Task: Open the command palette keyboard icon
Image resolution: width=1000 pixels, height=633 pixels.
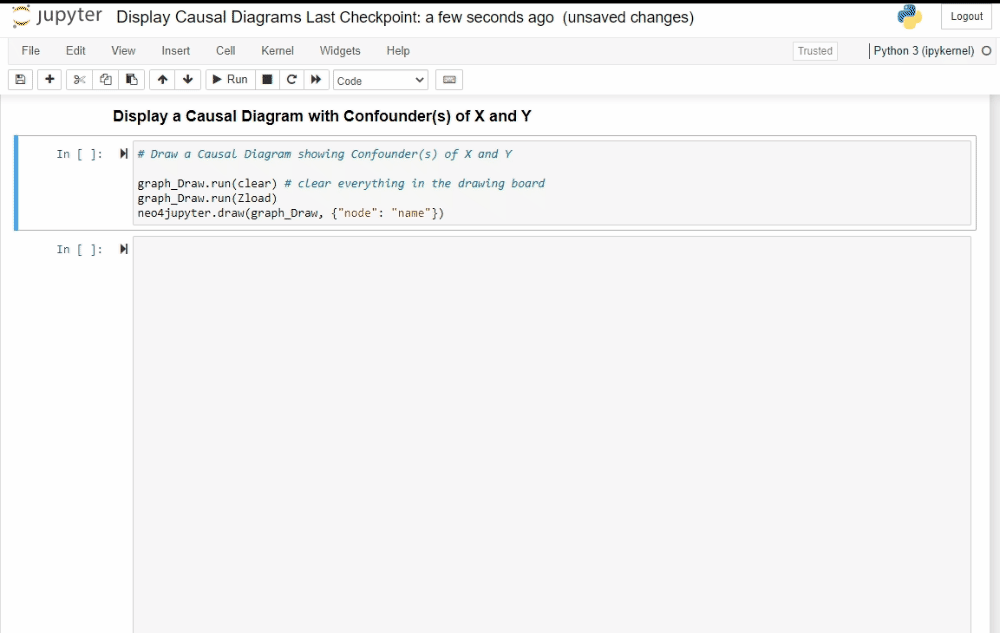Action: tap(449, 80)
